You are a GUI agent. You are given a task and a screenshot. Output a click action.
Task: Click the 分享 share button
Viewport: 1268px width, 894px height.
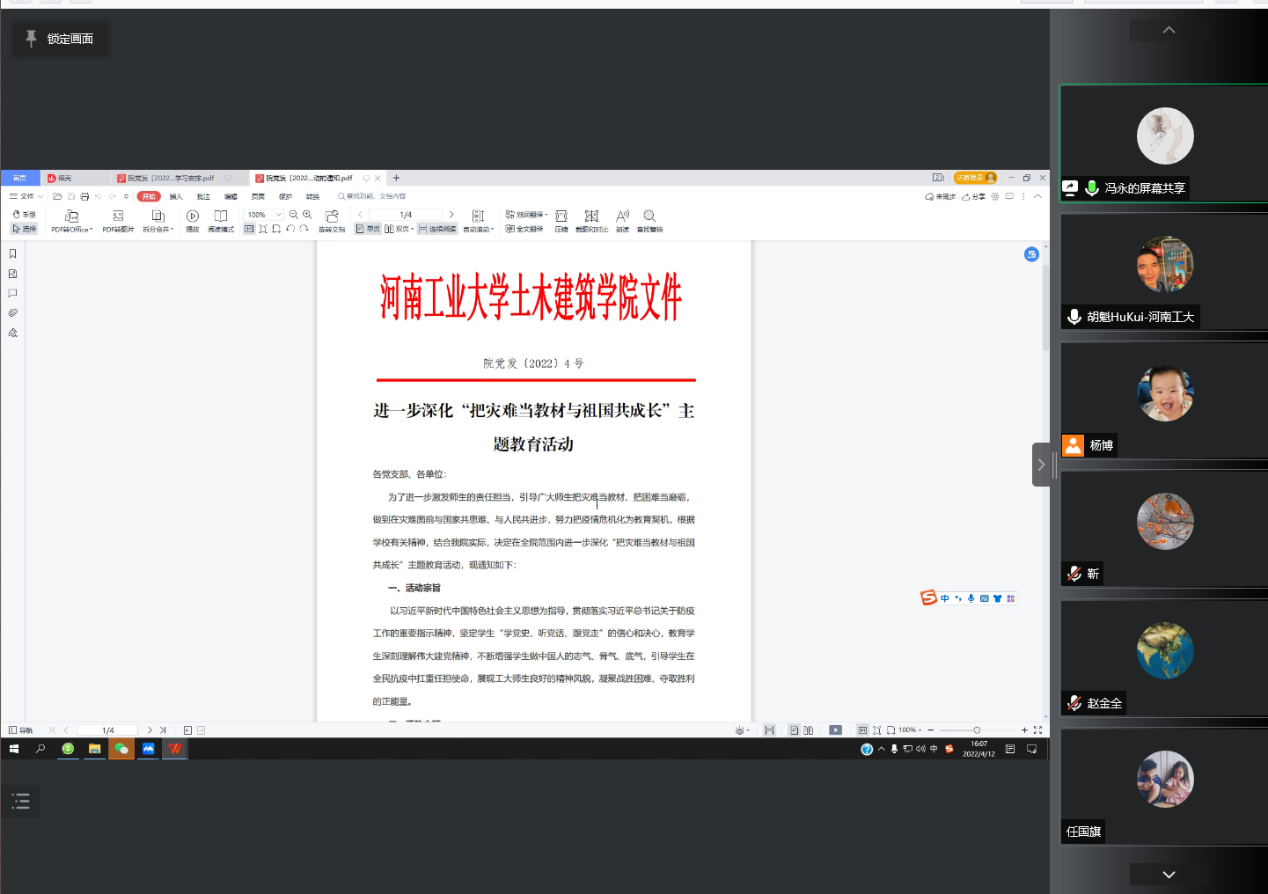point(973,197)
